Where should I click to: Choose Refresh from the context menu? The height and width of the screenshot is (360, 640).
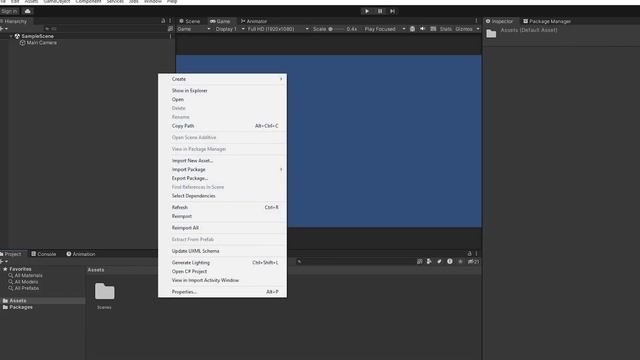tap(222, 207)
